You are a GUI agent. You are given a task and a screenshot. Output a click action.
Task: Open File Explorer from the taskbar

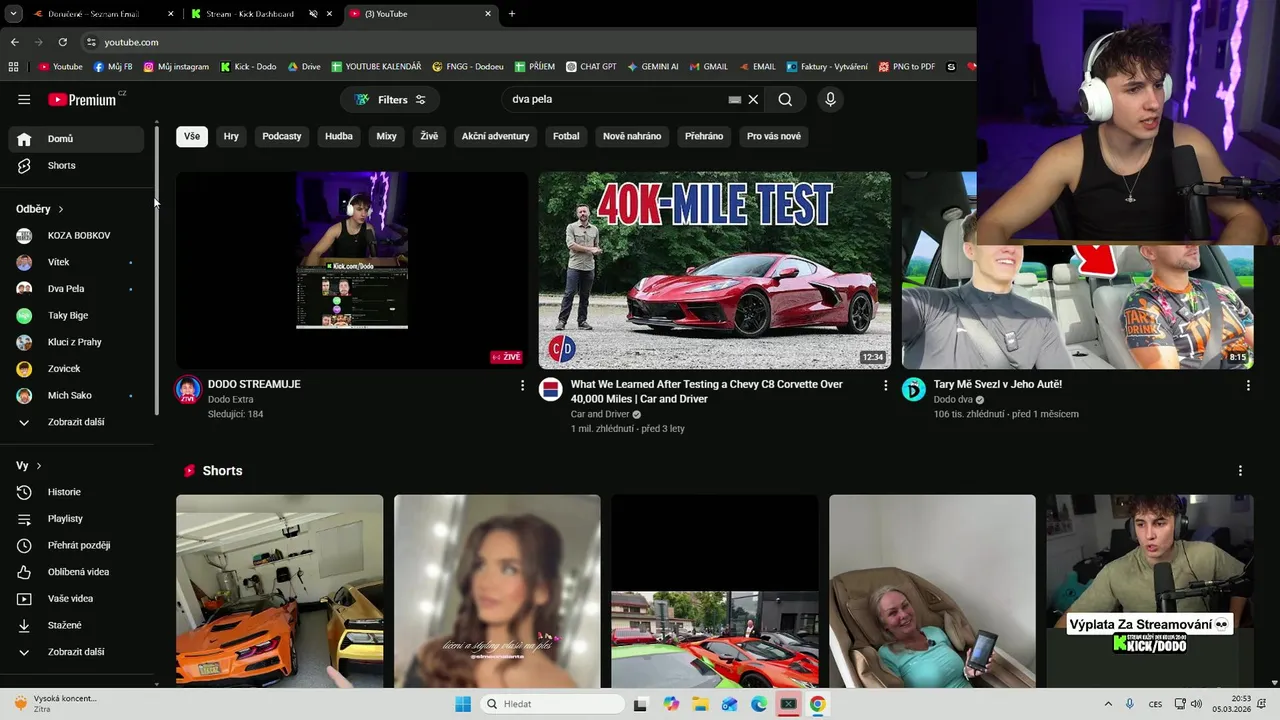pyautogui.click(x=700, y=704)
